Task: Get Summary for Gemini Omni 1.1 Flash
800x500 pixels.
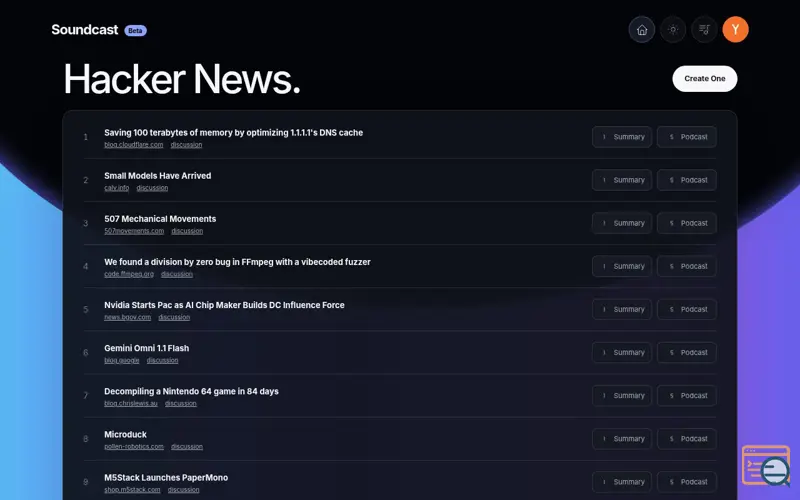Action: (x=622, y=353)
